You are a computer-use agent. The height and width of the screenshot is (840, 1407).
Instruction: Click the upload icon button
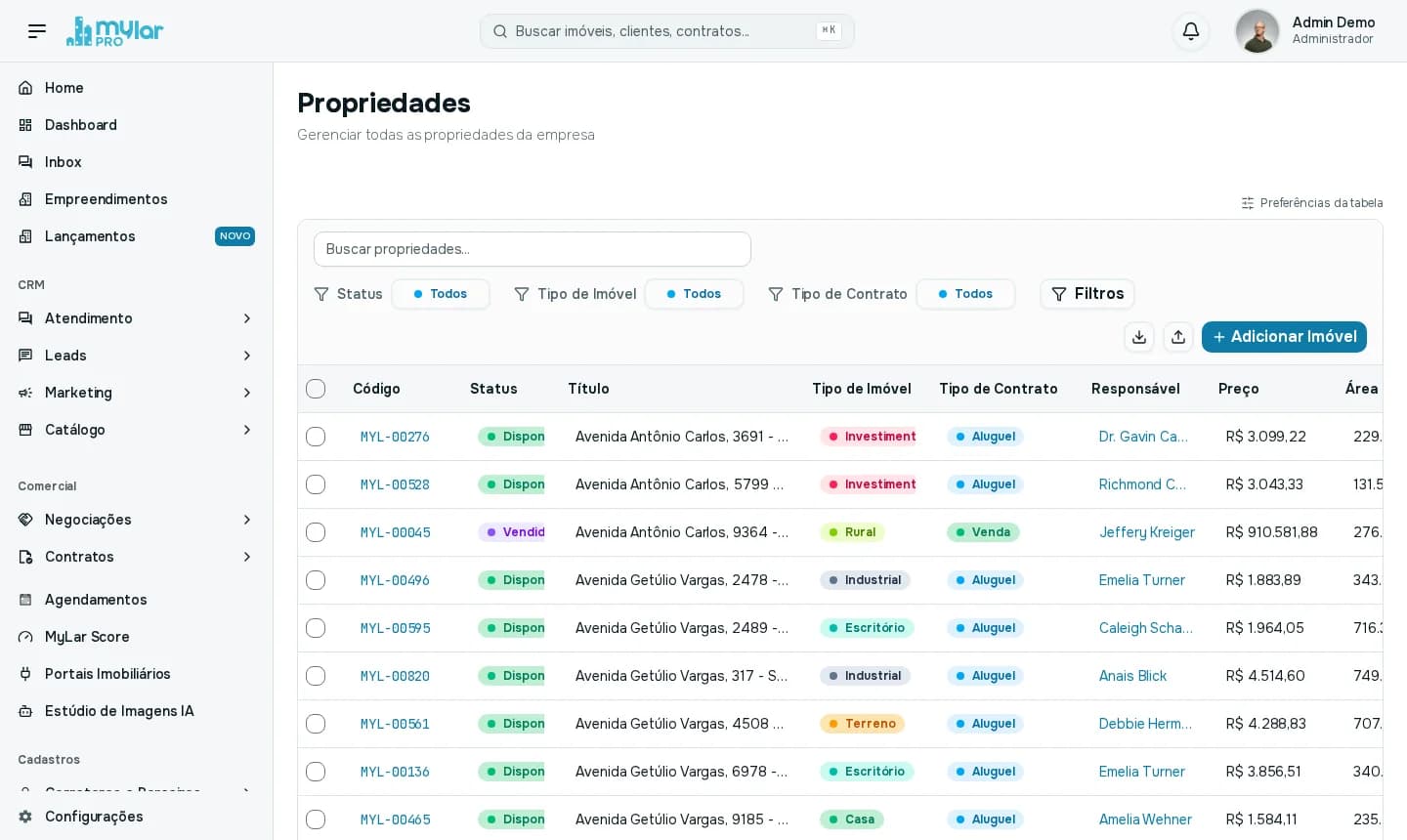(1178, 337)
